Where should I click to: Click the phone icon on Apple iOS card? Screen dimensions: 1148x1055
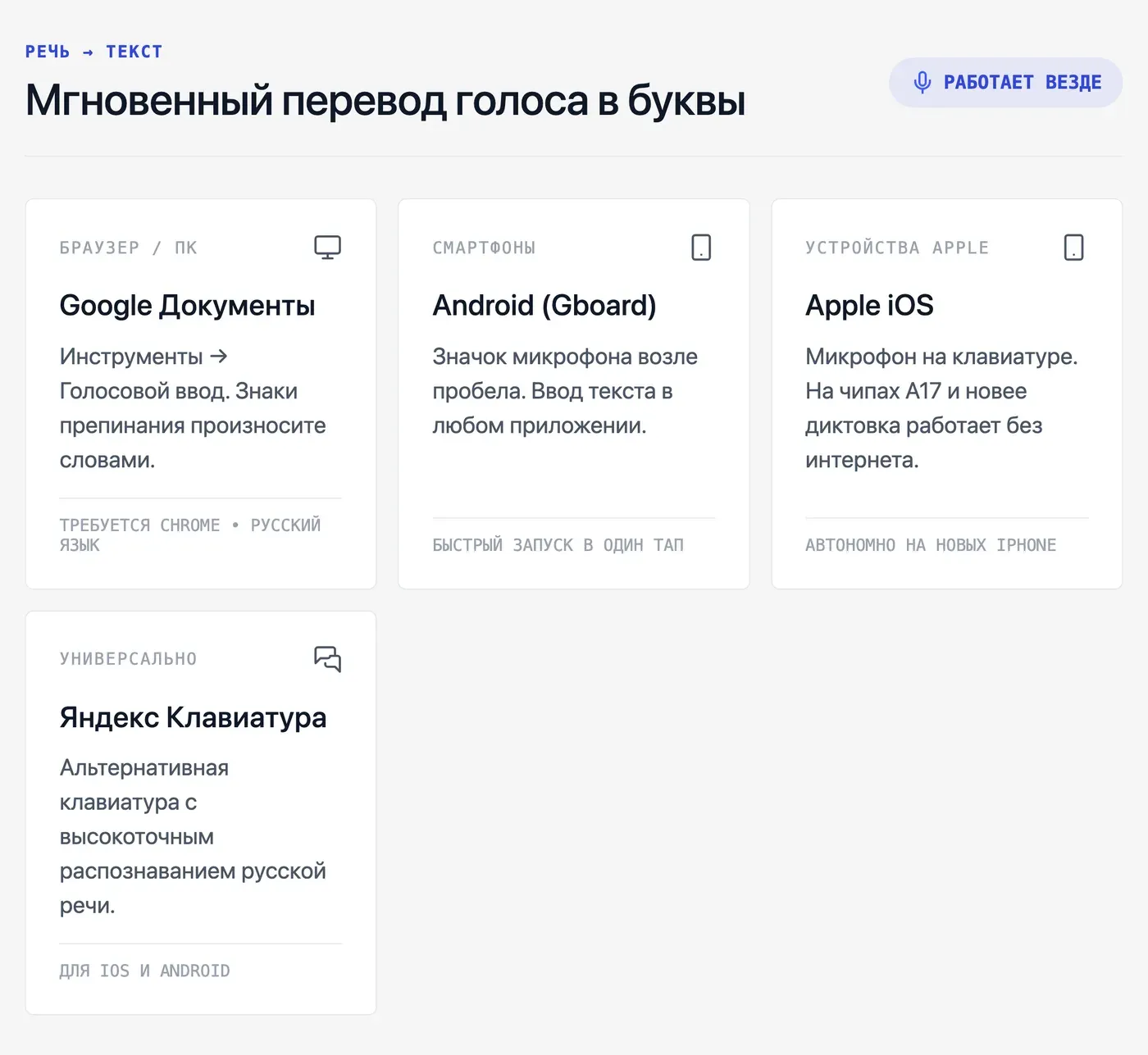point(1073,248)
